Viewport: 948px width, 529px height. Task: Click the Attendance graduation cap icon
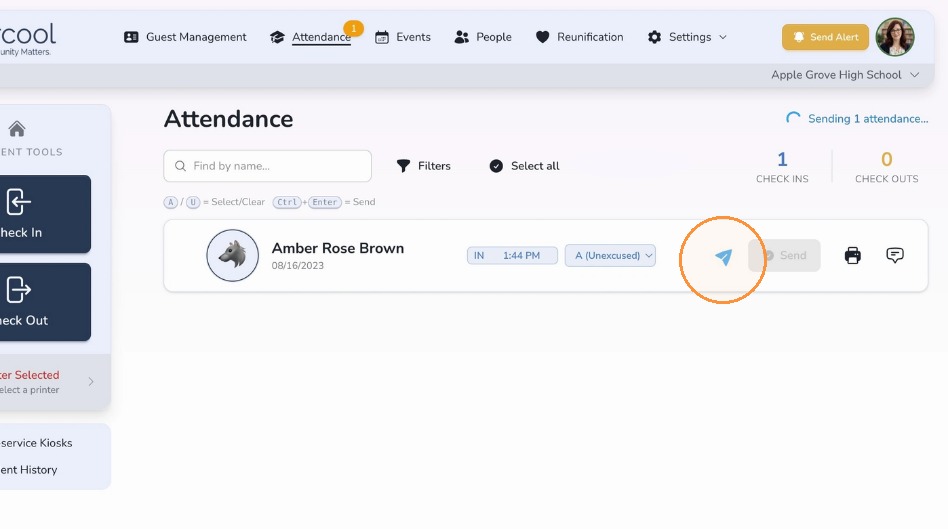point(277,37)
